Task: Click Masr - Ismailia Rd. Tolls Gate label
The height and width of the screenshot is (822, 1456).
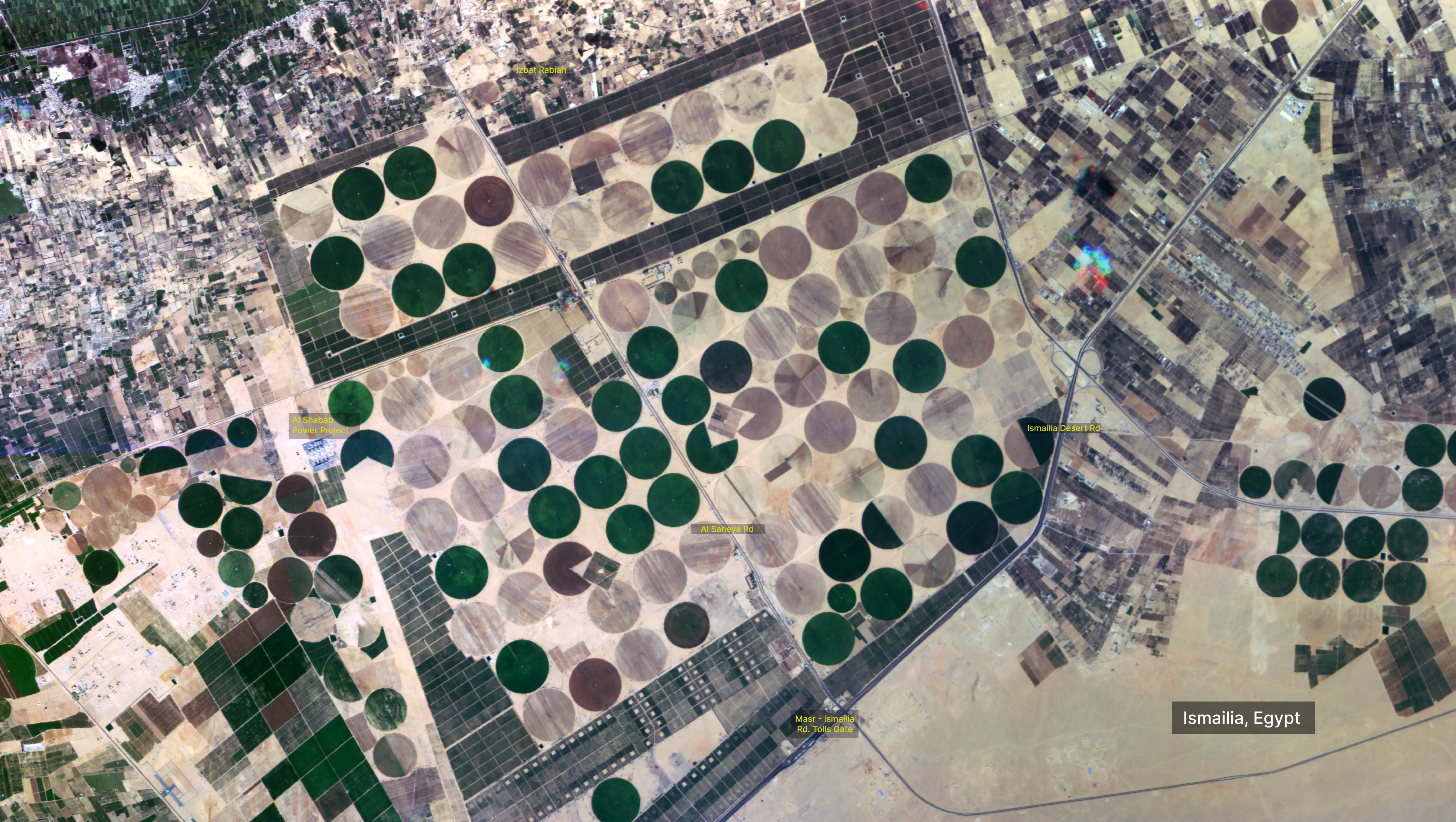Action: tap(825, 724)
